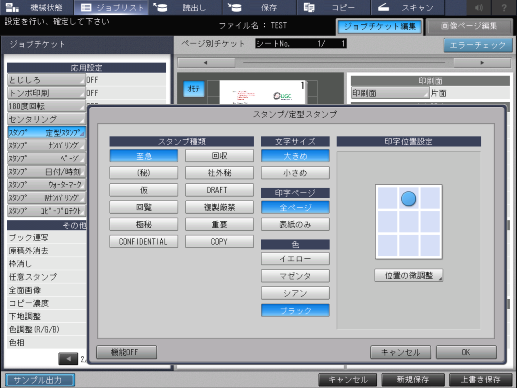Choose 小さめ small text size
The height and width of the screenshot is (388, 517).
(x=295, y=173)
